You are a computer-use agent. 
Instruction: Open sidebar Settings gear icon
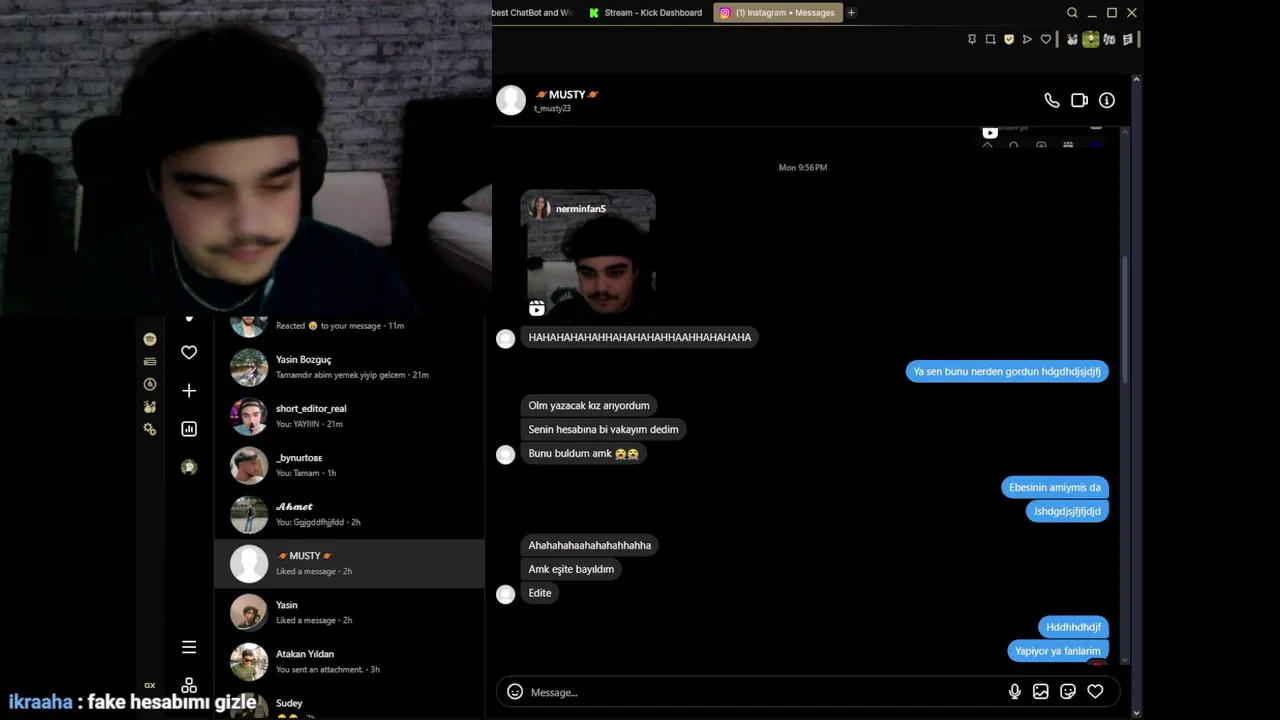click(150, 429)
